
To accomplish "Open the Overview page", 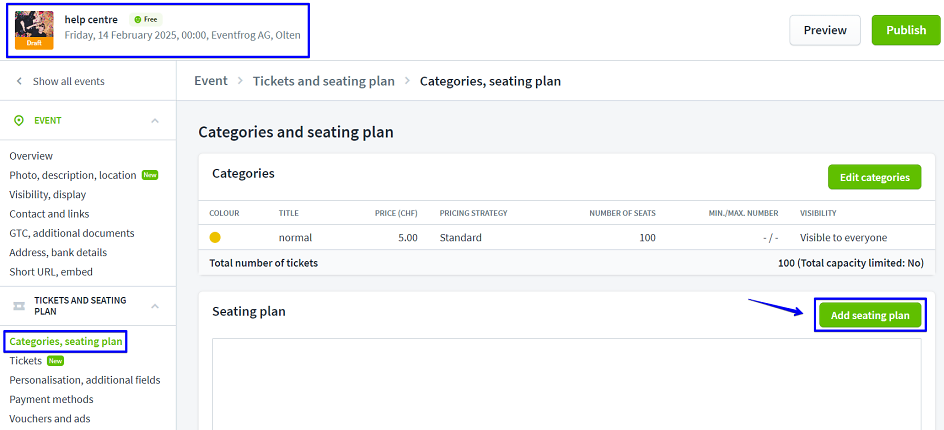I will (x=31, y=156).
